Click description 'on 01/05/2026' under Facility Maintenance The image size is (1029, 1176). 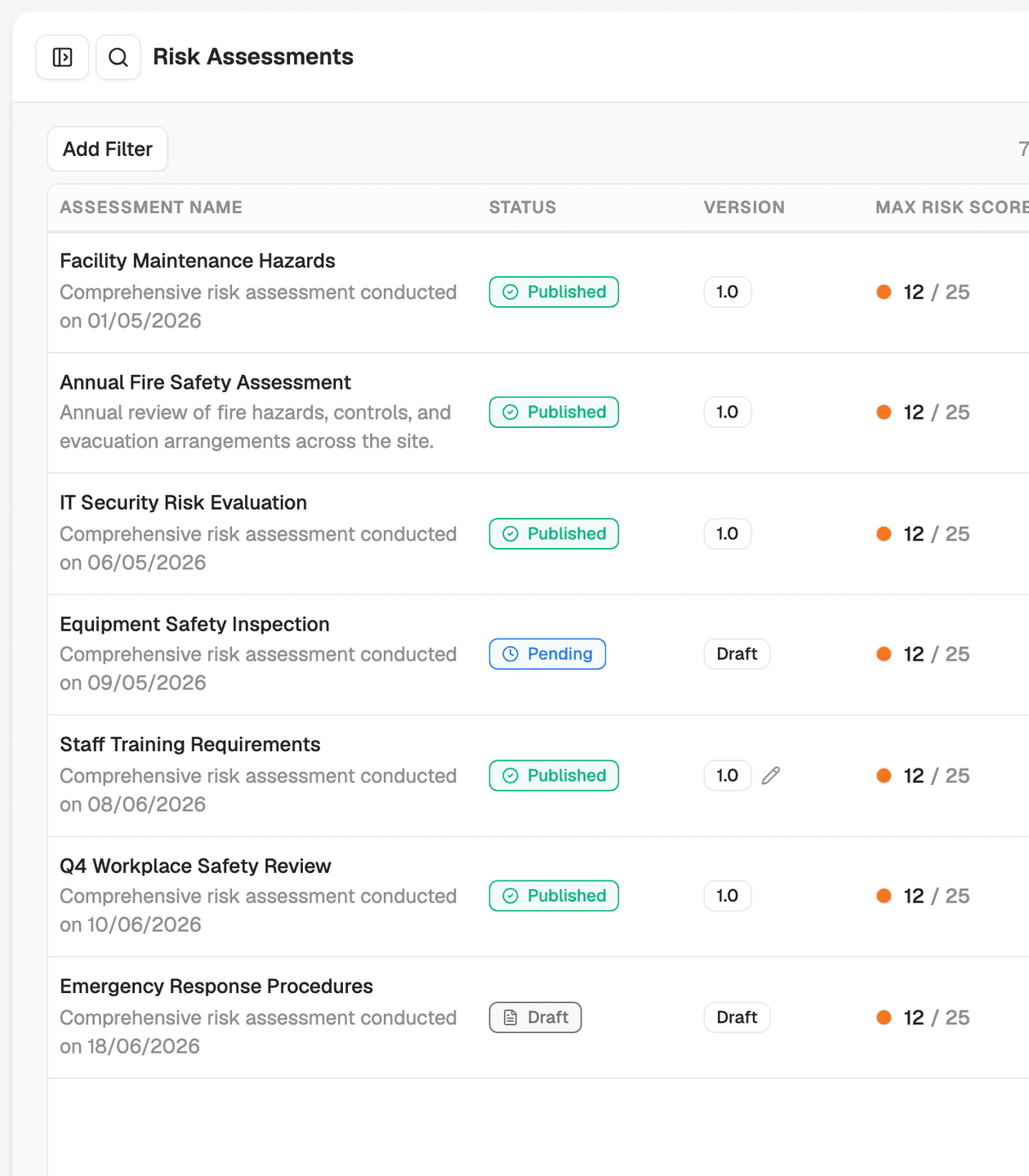131,321
